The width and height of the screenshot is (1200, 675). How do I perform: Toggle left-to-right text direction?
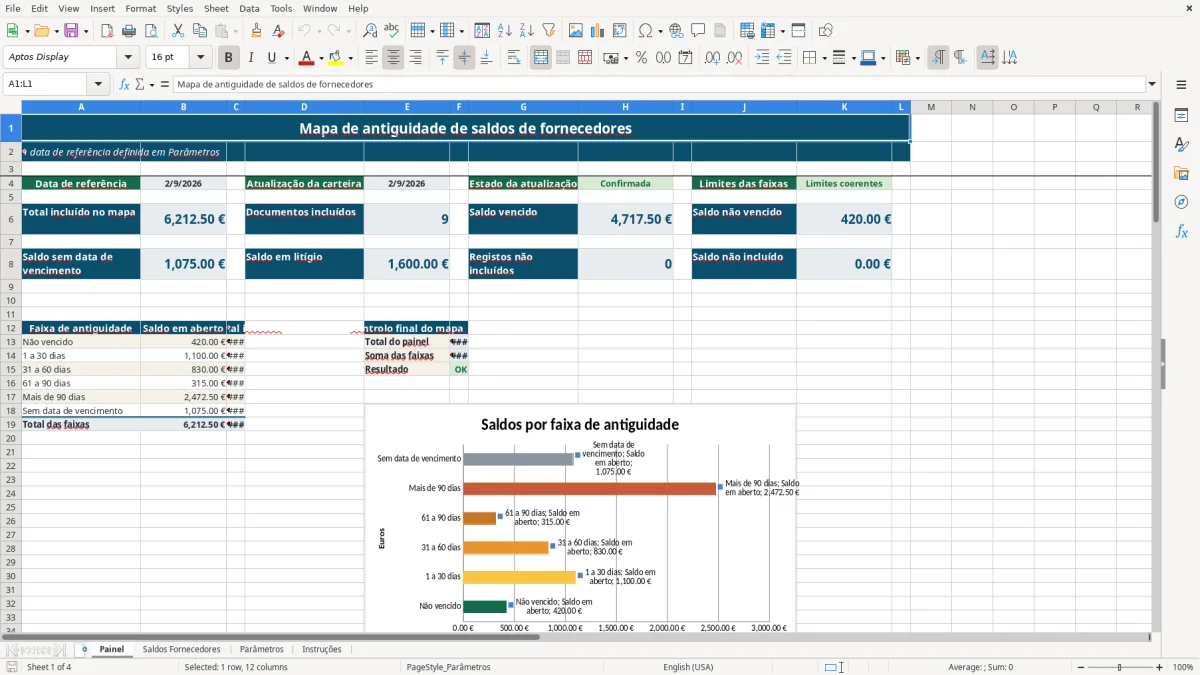(938, 58)
